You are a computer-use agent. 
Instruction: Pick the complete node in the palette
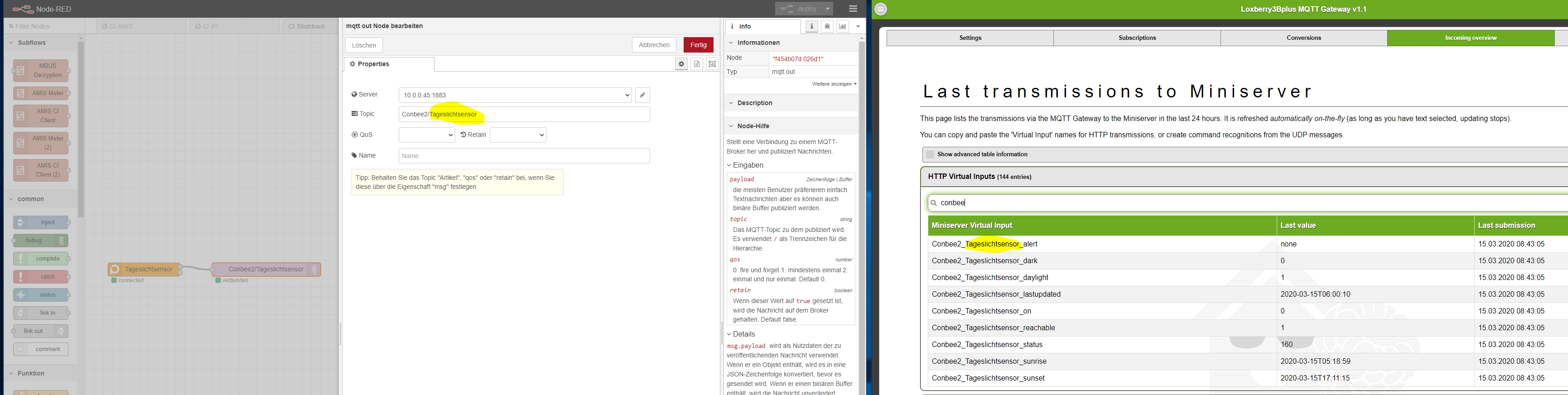[41, 259]
